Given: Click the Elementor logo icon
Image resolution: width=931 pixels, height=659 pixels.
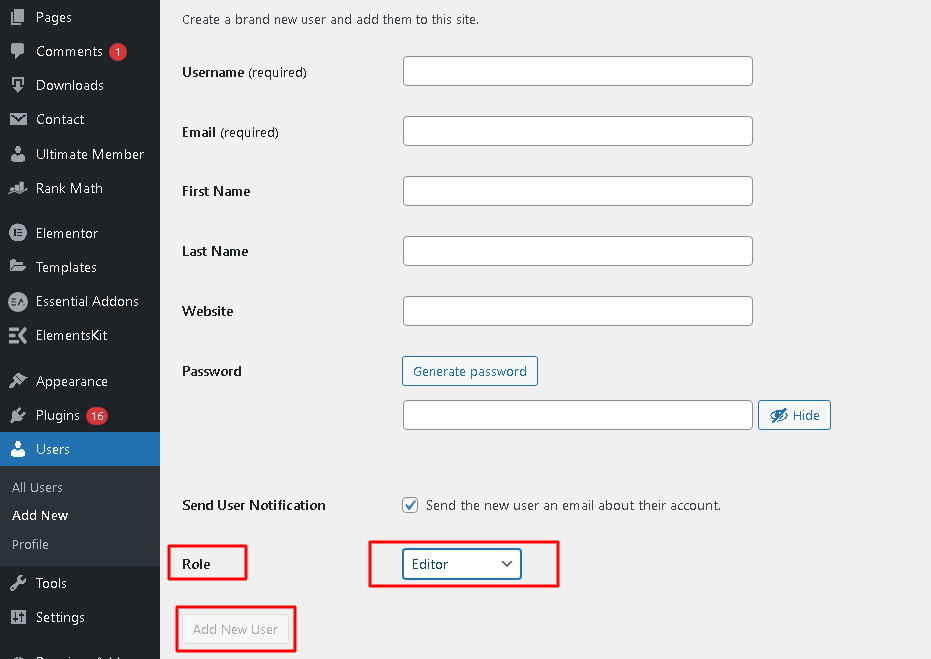Looking at the screenshot, I should tap(17, 233).
